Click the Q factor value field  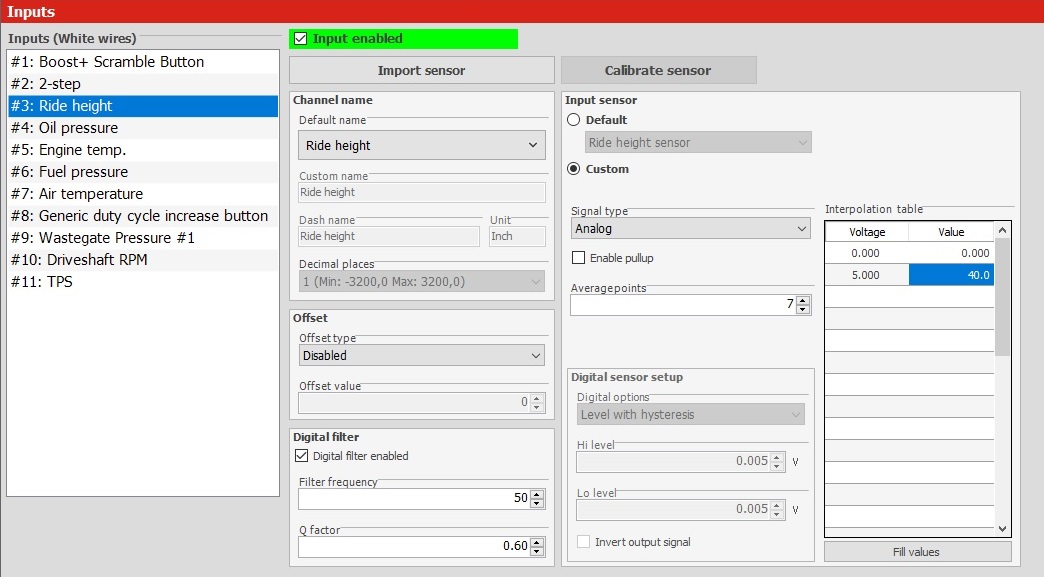[414, 546]
